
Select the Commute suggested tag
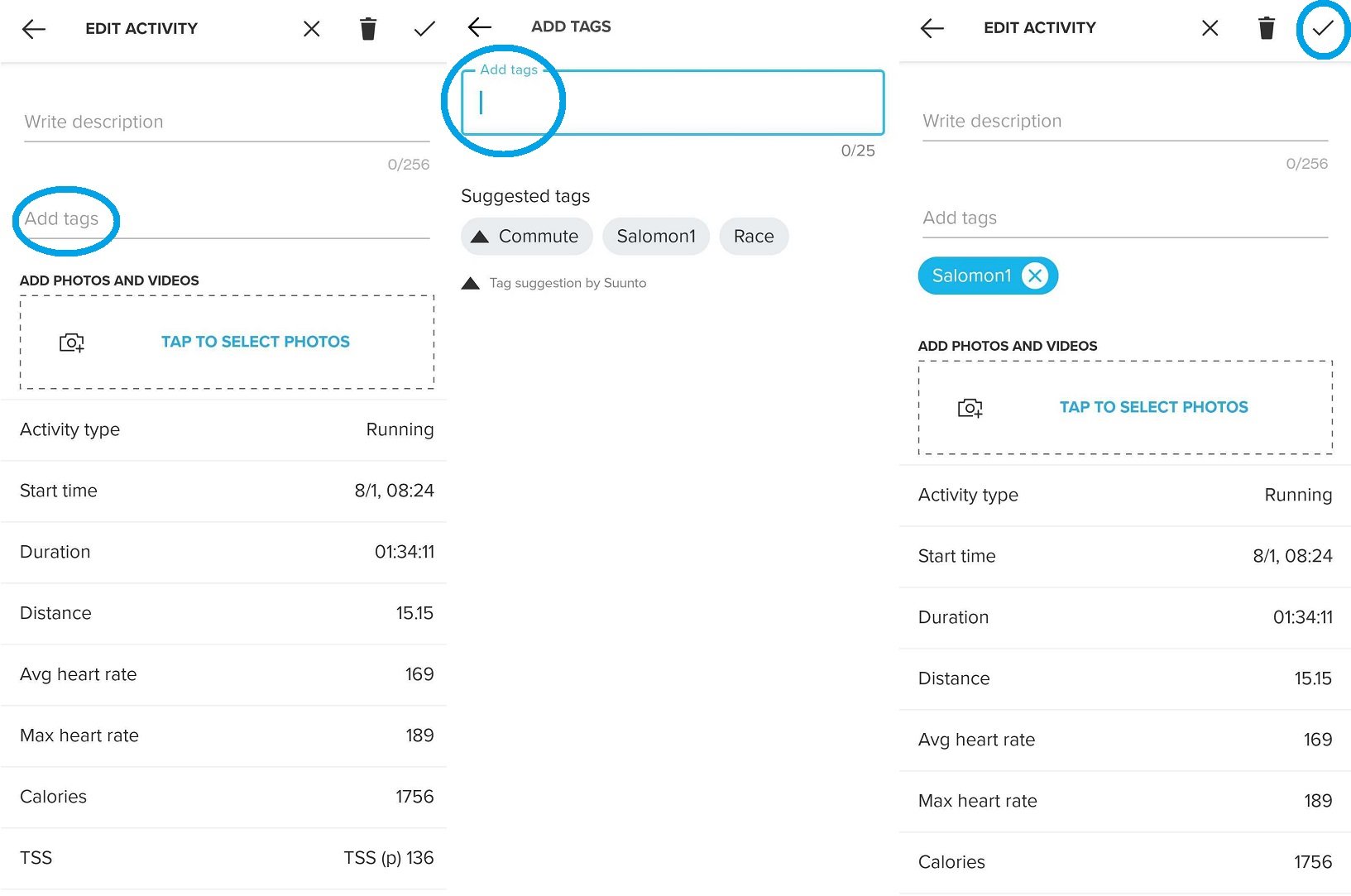tap(527, 237)
